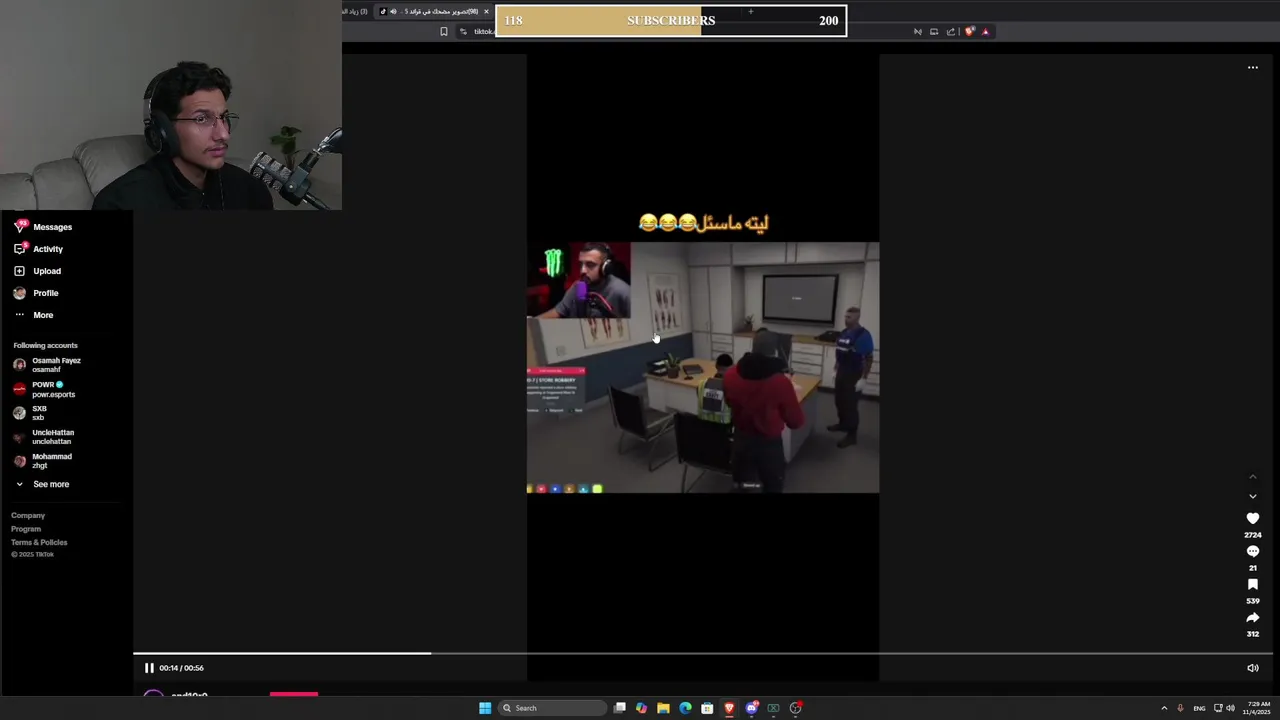Click the TikTok video frame
This screenshot has height=720, width=1280.
[703, 367]
